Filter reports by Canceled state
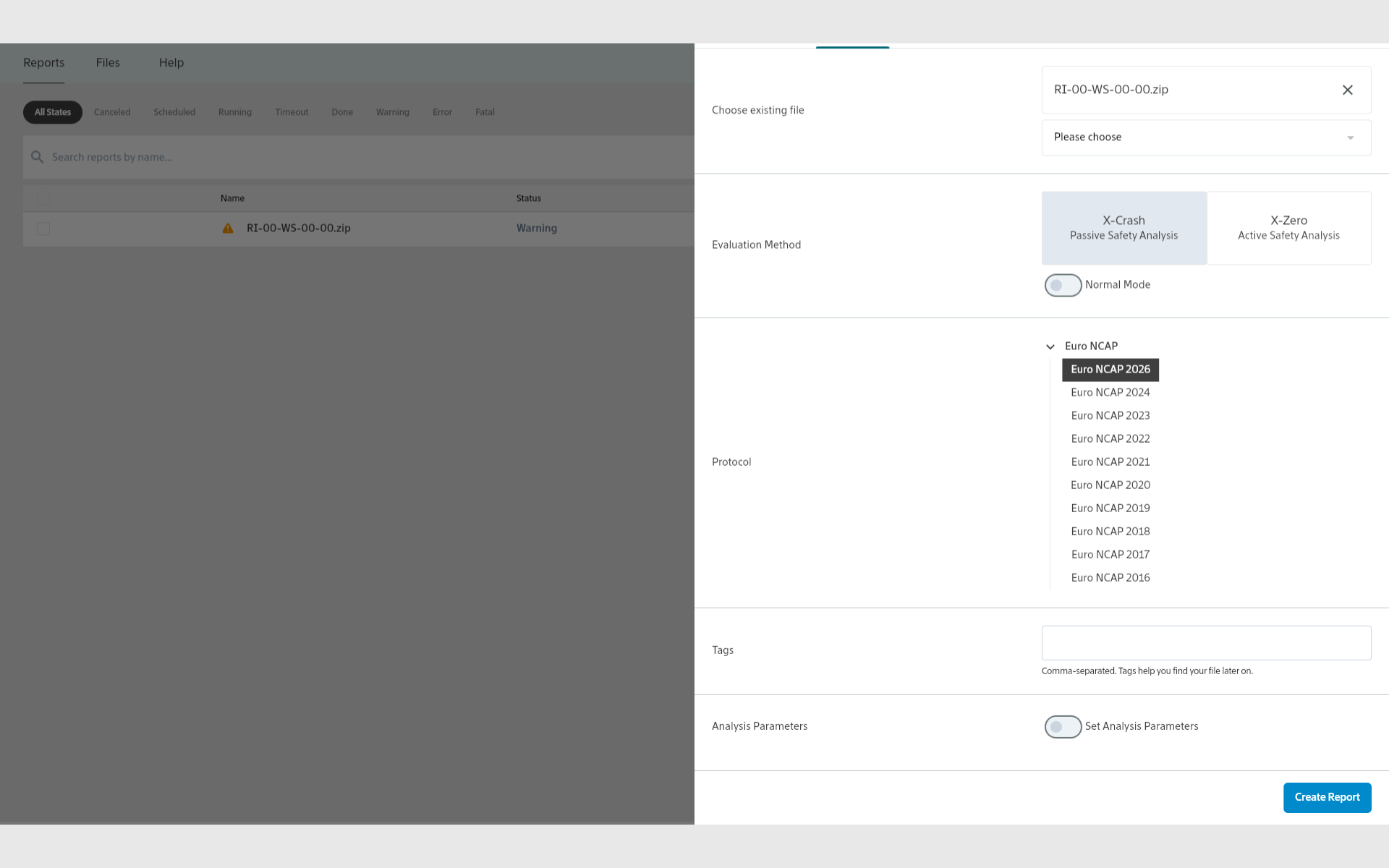 point(112,112)
